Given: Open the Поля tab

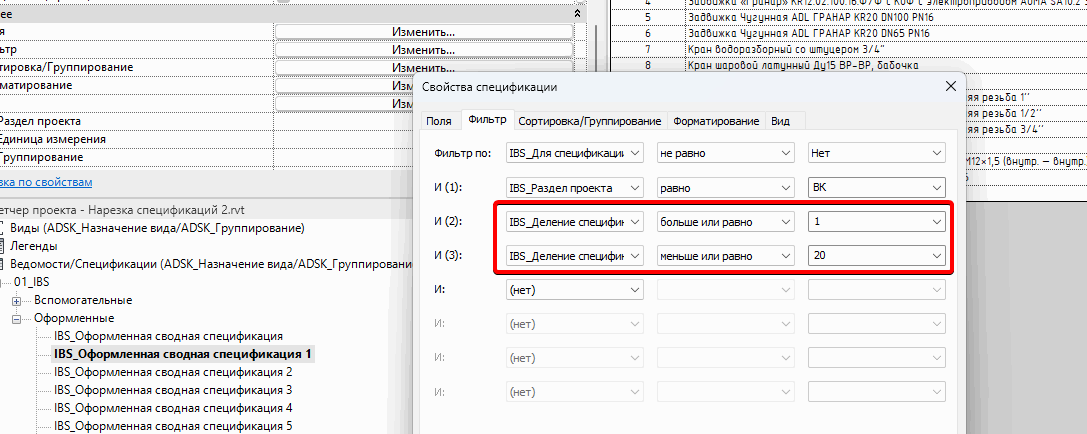Looking at the screenshot, I should (x=438, y=121).
